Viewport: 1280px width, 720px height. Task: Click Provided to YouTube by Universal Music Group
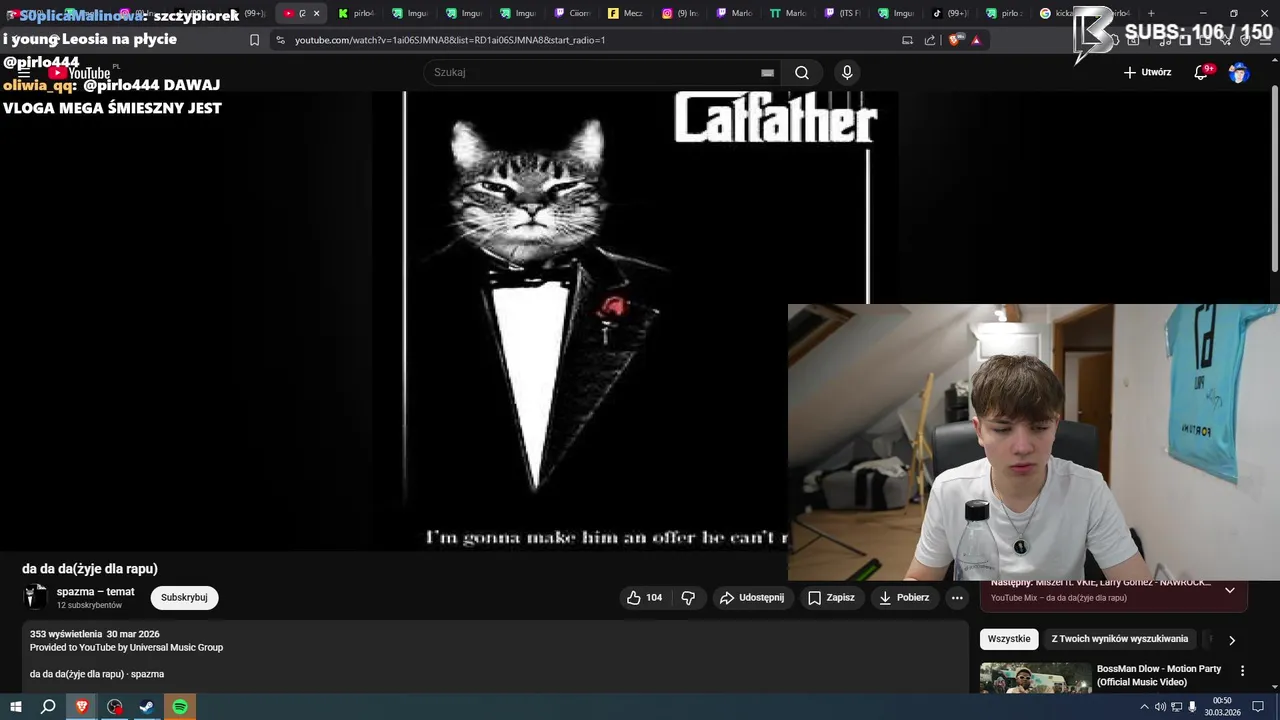pyautogui.click(x=126, y=647)
